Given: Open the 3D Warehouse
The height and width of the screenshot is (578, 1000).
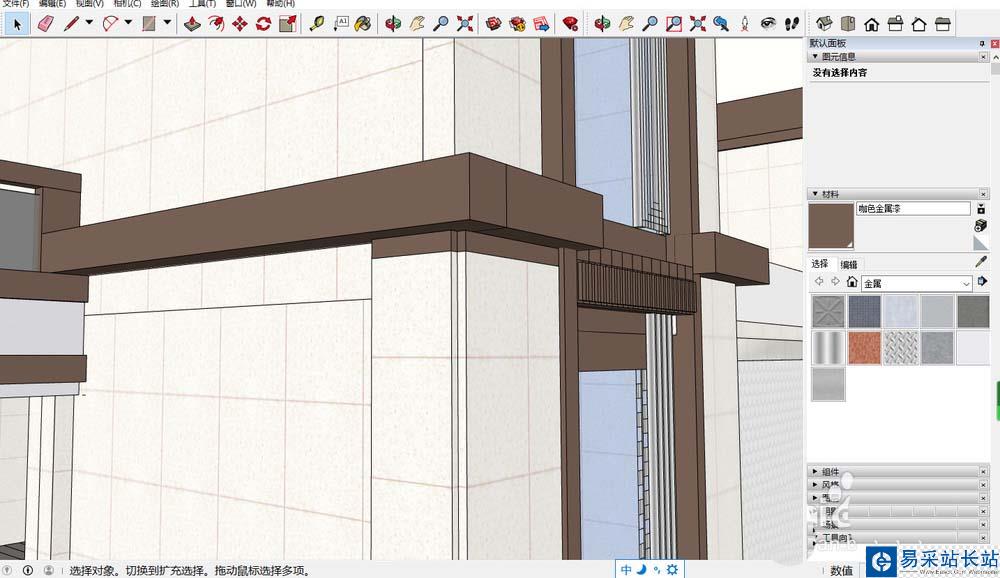Looking at the screenshot, I should [x=493, y=24].
